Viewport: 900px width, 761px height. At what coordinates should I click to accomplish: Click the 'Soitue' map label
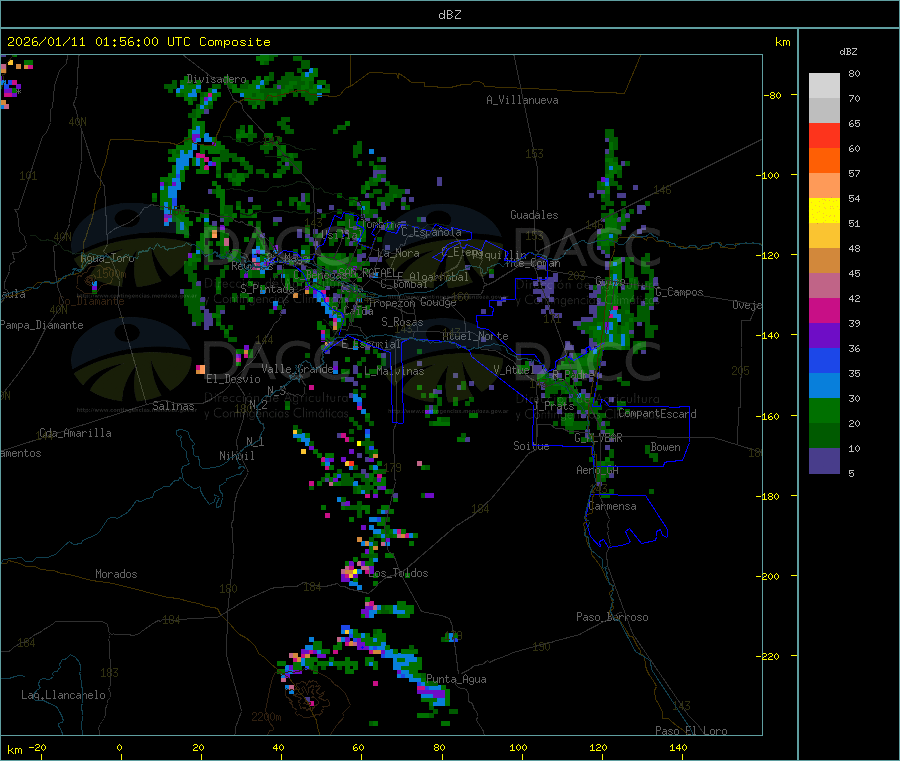[531, 446]
